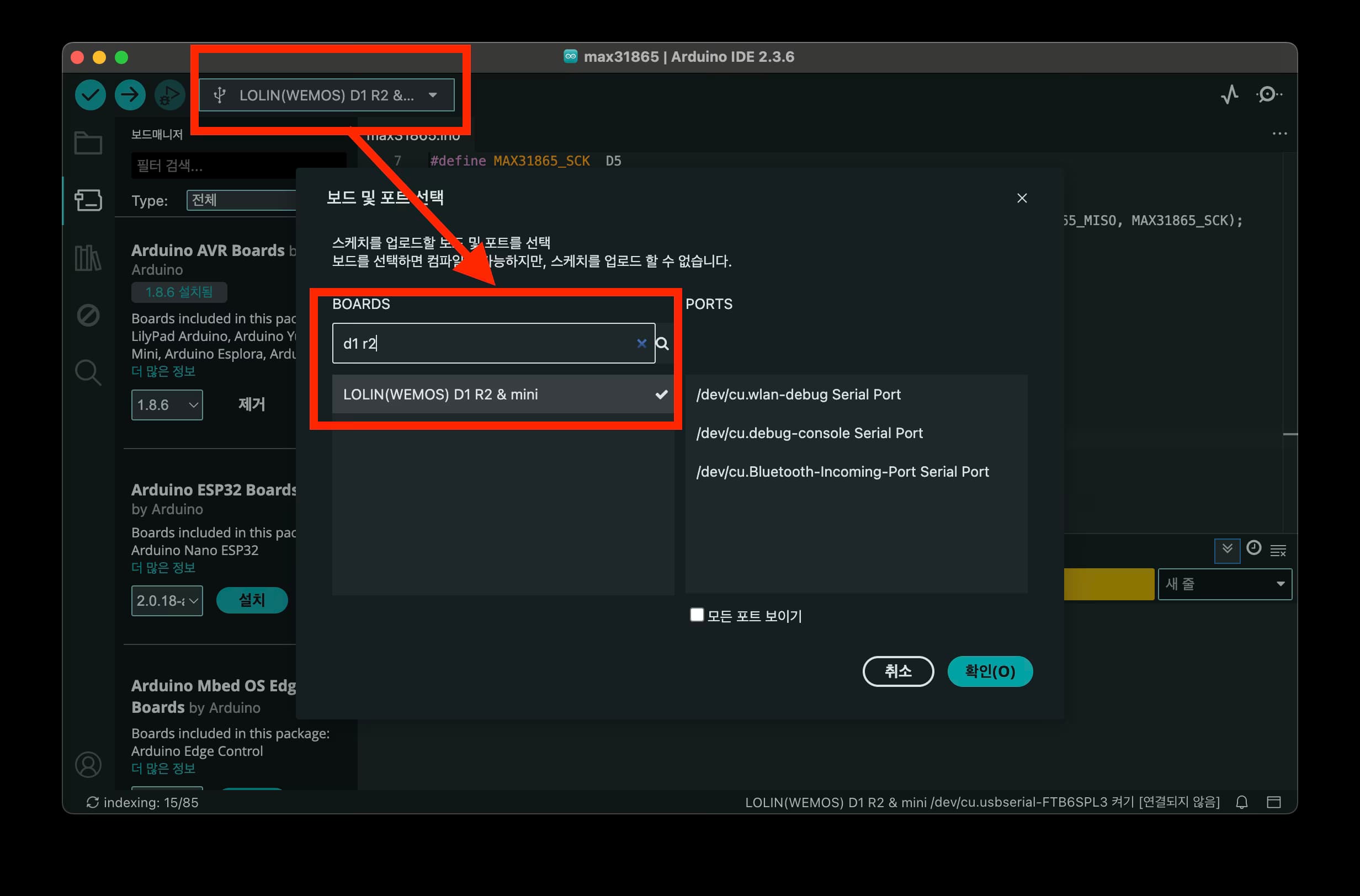Click the 1.8.6 installed version badge
1360x896 pixels.
[x=179, y=292]
